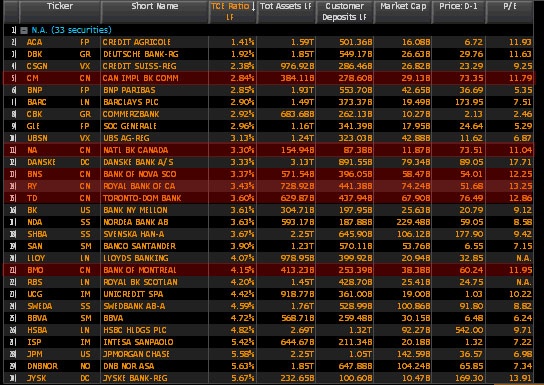The image size is (544, 385).
Task: Select the BANK OF MONTREAL row
Action: tap(268, 270)
